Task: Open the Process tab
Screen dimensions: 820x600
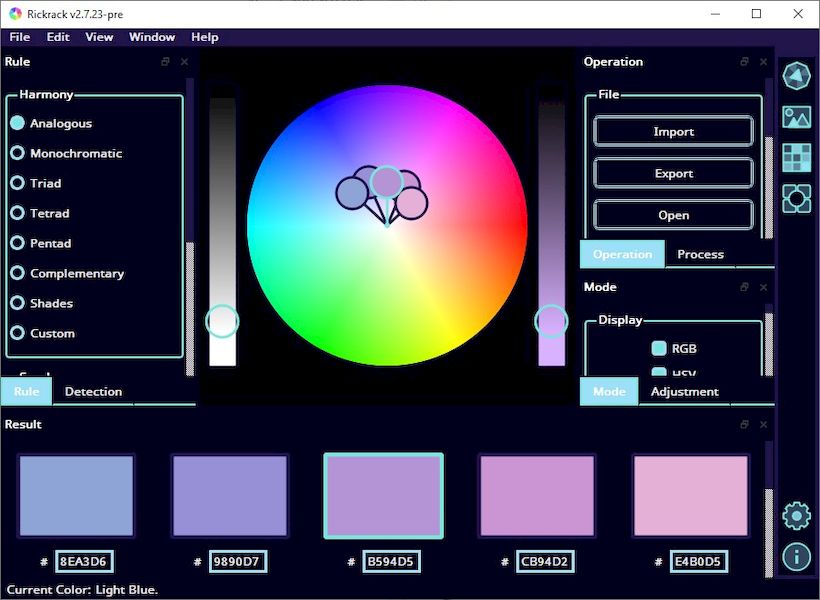Action: point(700,254)
